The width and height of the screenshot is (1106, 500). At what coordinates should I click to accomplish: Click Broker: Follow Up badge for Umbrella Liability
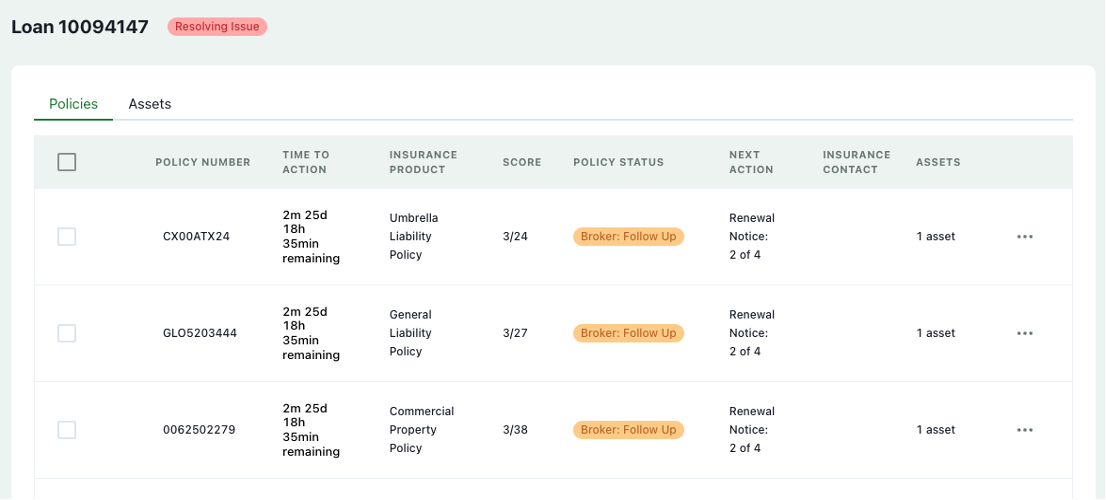tap(628, 237)
